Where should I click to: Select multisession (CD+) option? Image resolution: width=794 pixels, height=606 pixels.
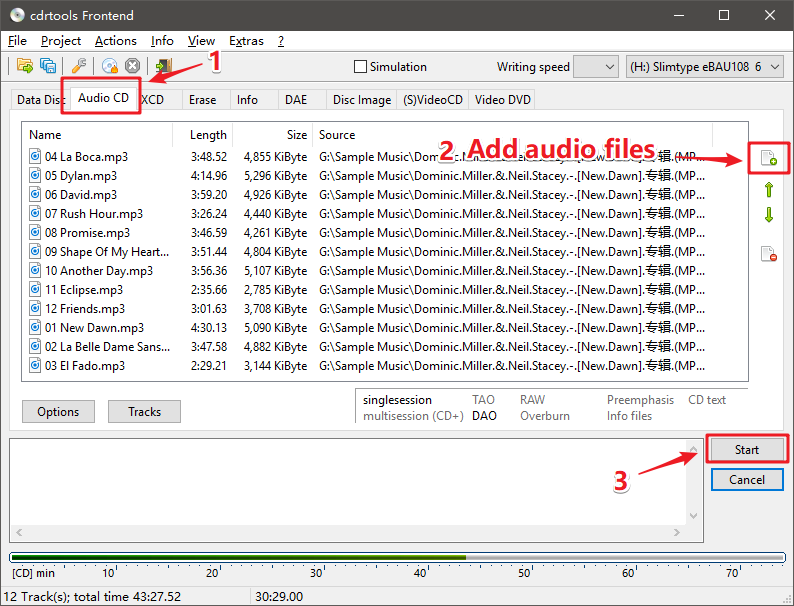pyautogui.click(x=413, y=416)
